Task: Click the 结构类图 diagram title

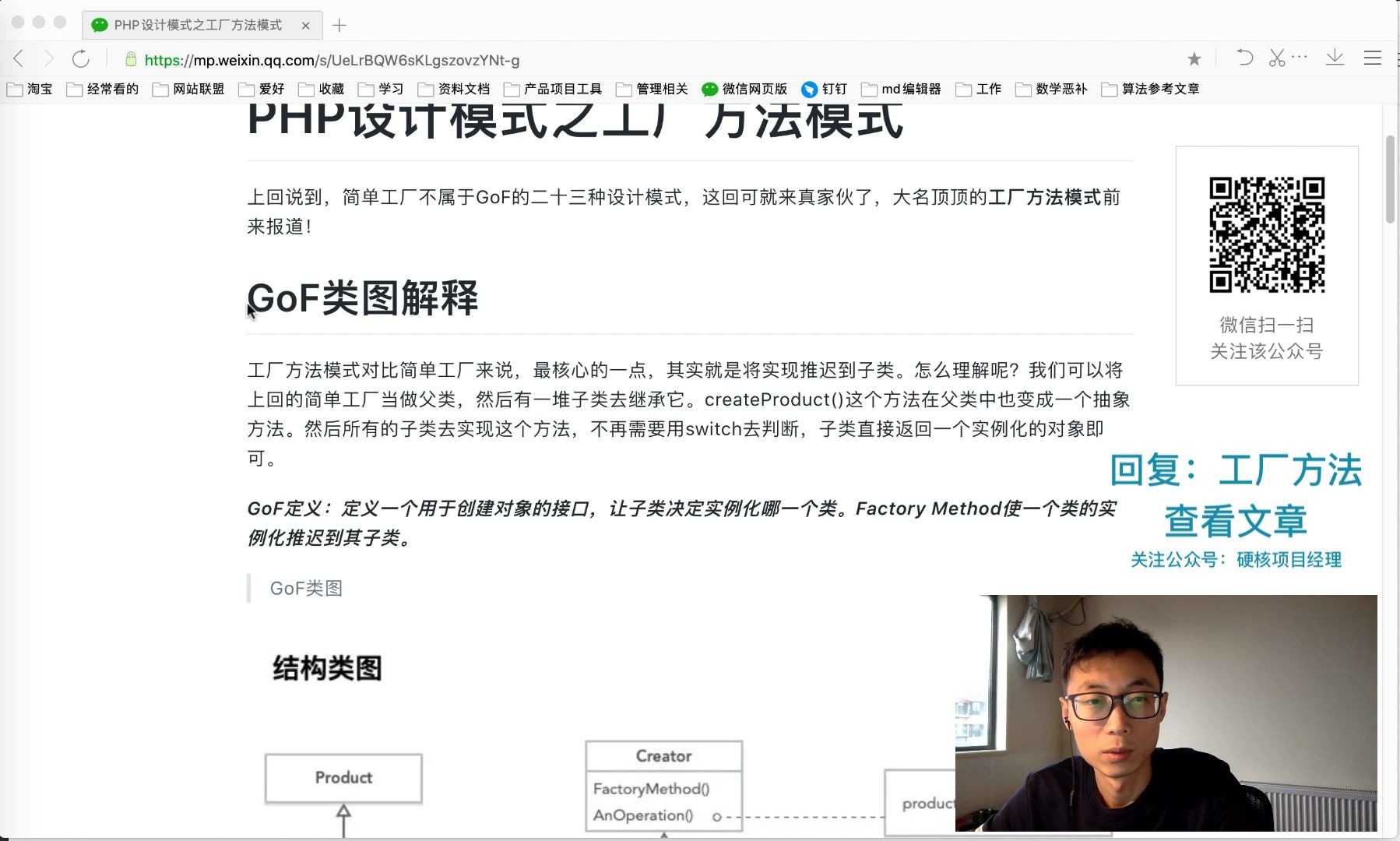Action: tap(327, 668)
